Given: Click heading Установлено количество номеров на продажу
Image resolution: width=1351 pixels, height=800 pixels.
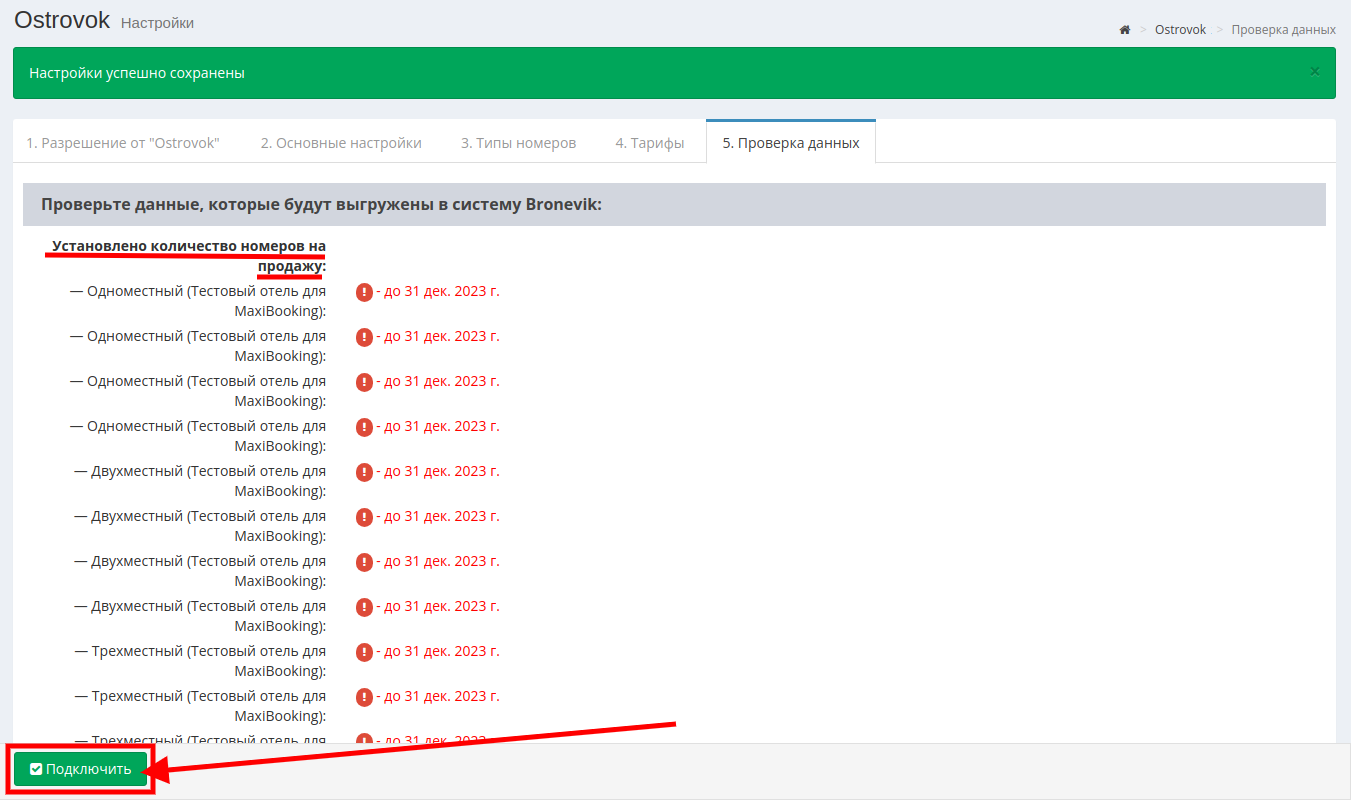Looking at the screenshot, I should coord(189,256).
